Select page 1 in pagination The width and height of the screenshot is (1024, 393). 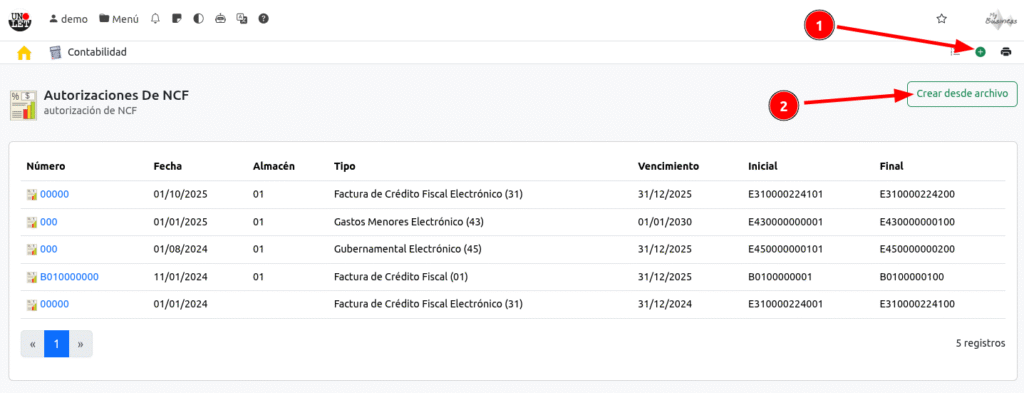coord(57,344)
